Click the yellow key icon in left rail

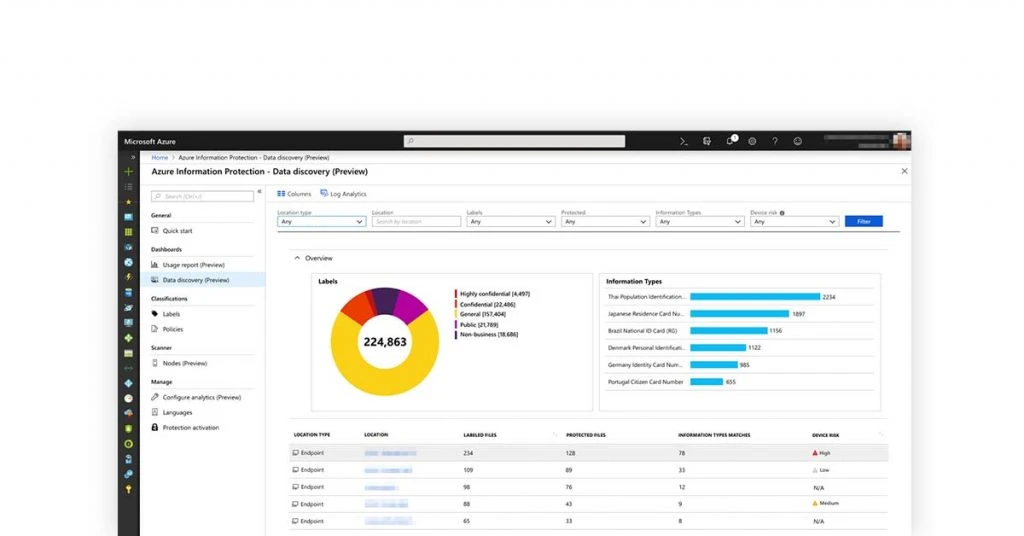(129, 489)
